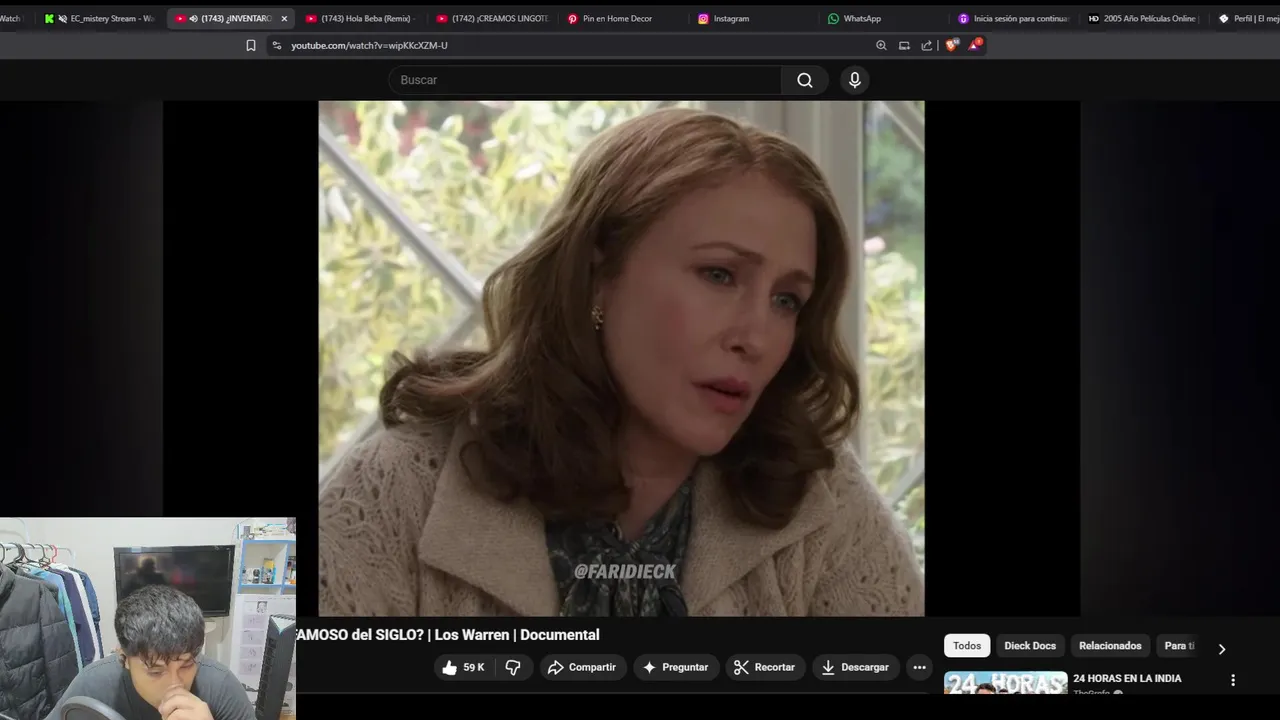Show more filter chips with right arrow

pos(1221,648)
